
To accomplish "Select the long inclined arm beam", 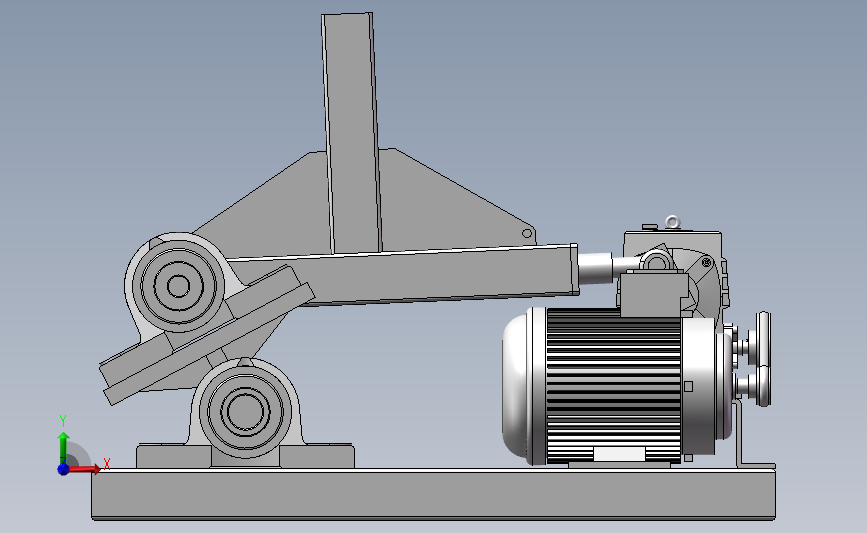I will coord(409,275).
